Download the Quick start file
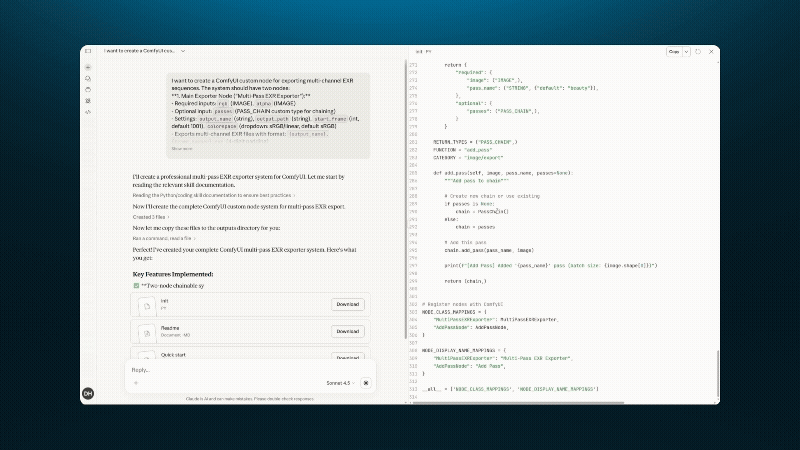The width and height of the screenshot is (800, 450). click(x=347, y=357)
